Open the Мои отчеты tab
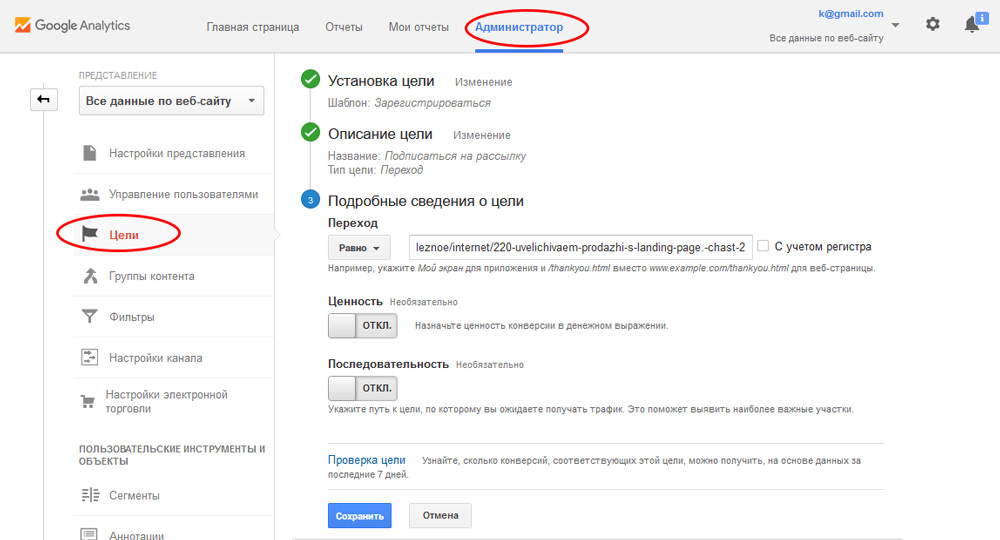Image resolution: width=1000 pixels, height=540 pixels. pyautogui.click(x=418, y=27)
